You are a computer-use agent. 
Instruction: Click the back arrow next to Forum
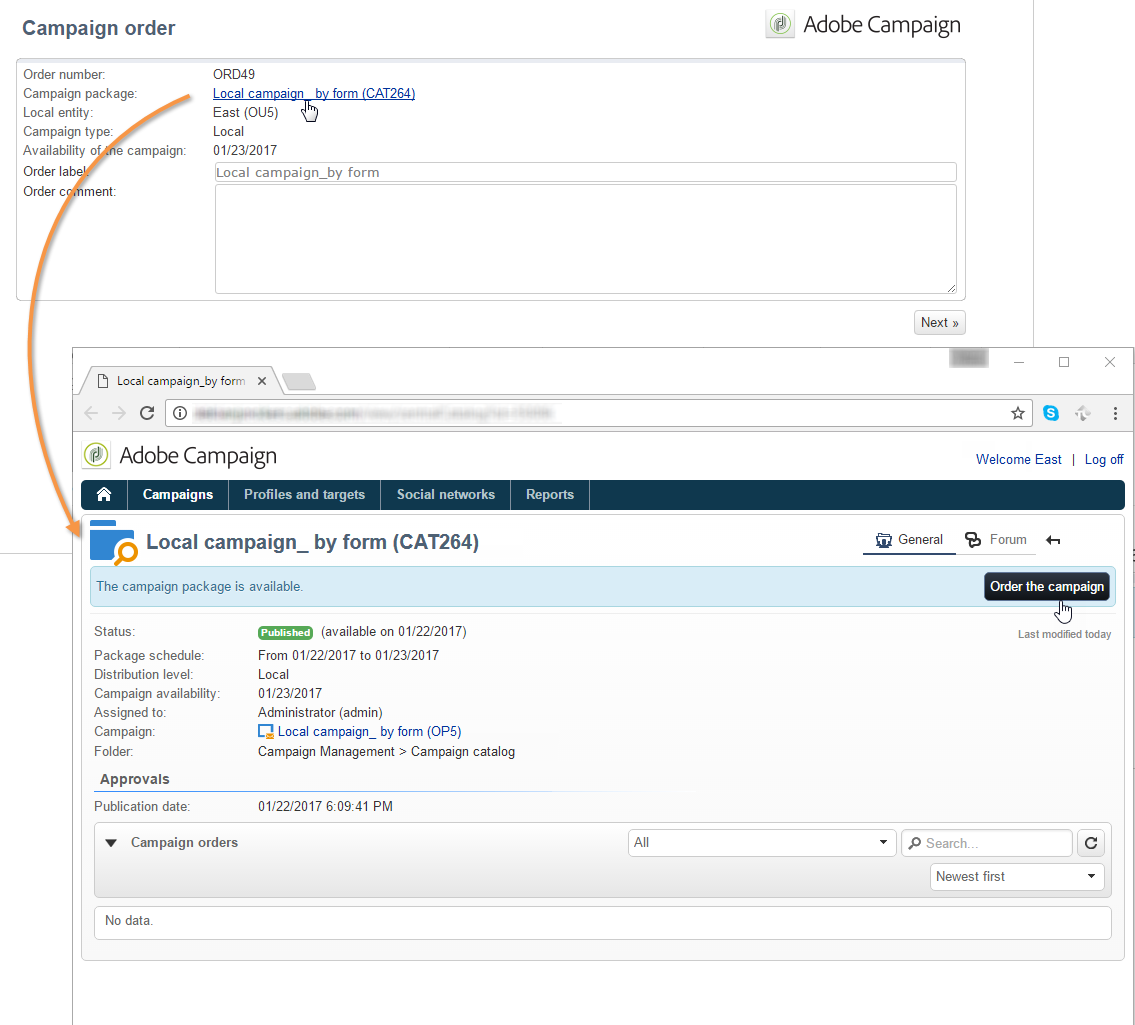click(1053, 540)
